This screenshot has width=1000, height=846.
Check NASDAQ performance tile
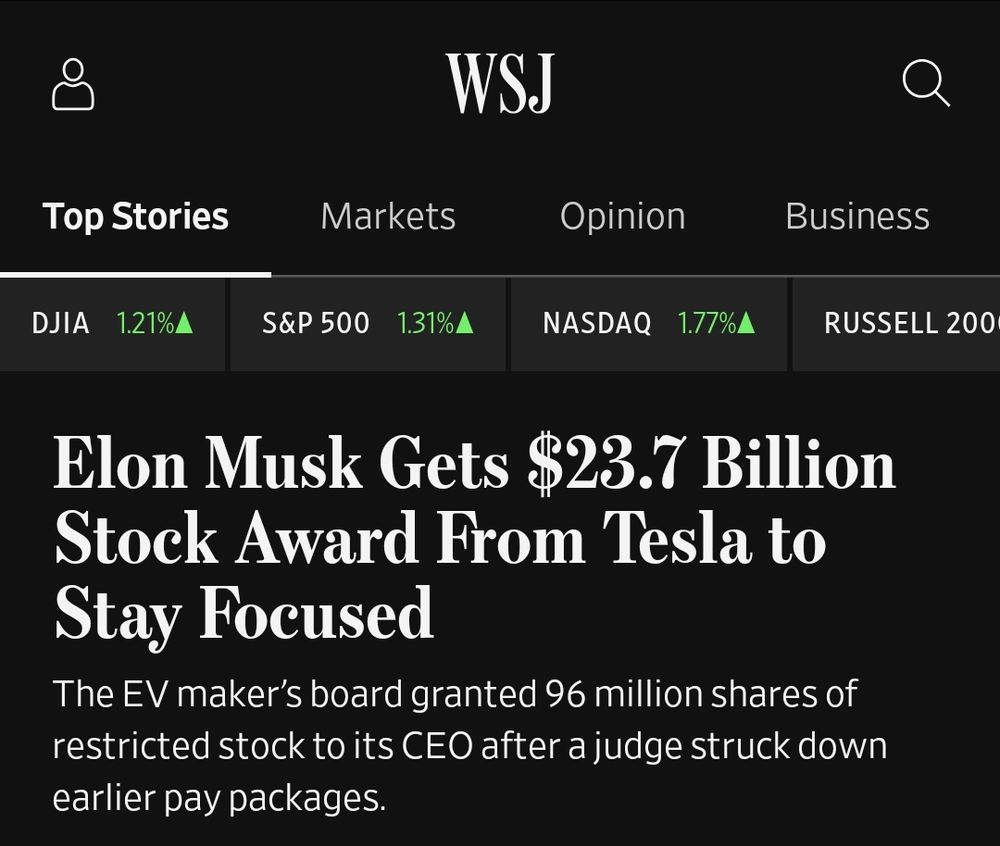649,323
